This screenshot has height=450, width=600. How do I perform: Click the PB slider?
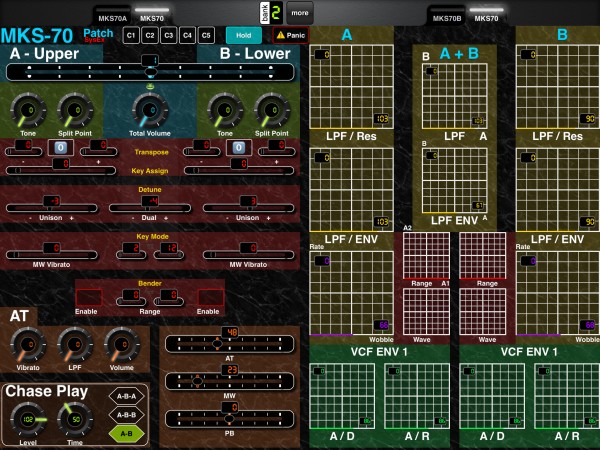[x=230, y=419]
